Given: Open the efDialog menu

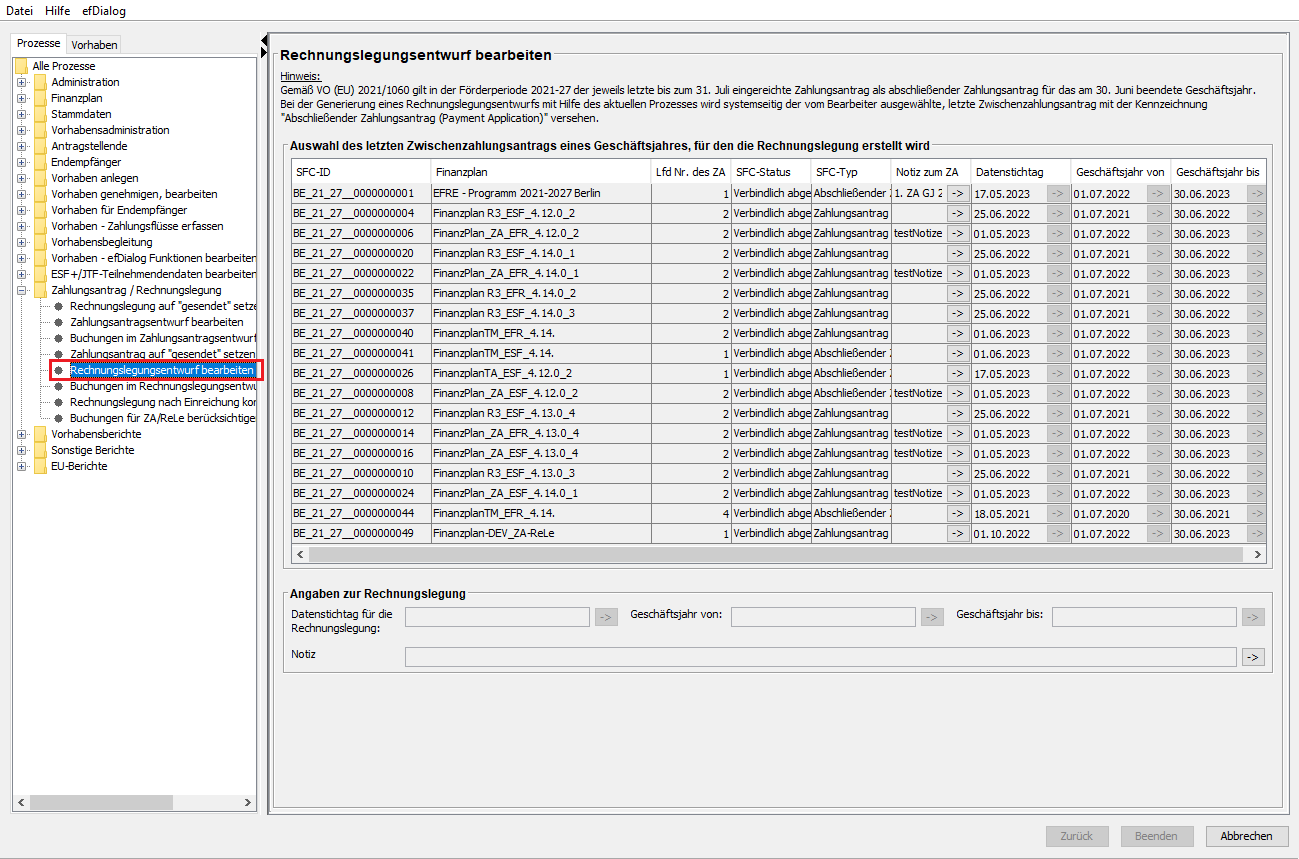Looking at the screenshot, I should pyautogui.click(x=104, y=11).
